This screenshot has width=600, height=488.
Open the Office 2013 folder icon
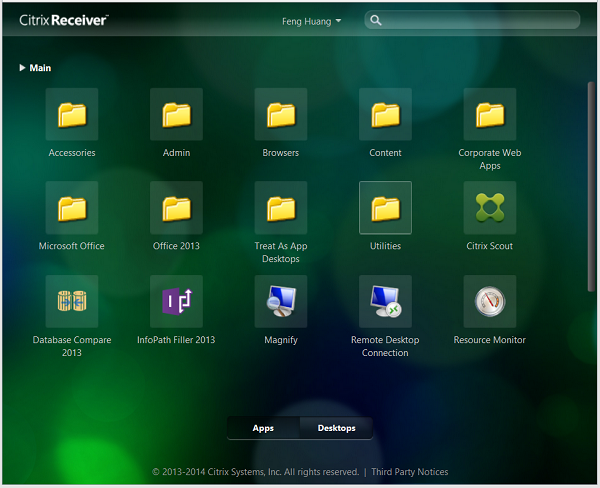click(176, 208)
